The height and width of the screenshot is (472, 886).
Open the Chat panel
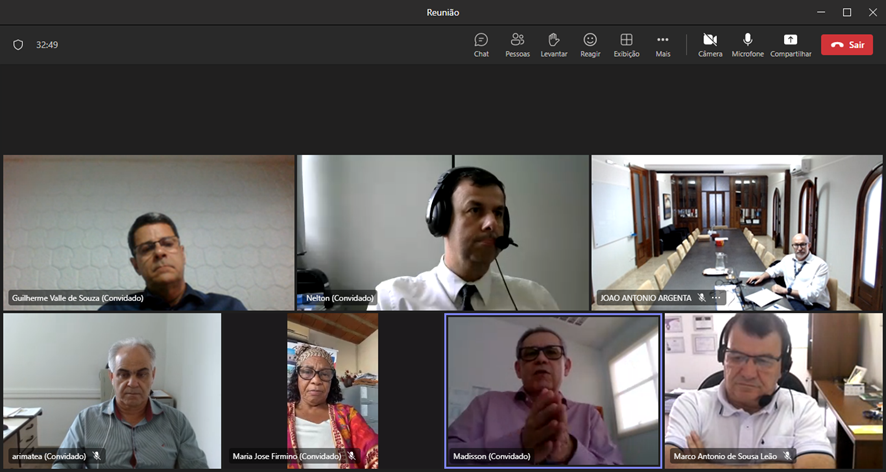tap(481, 44)
